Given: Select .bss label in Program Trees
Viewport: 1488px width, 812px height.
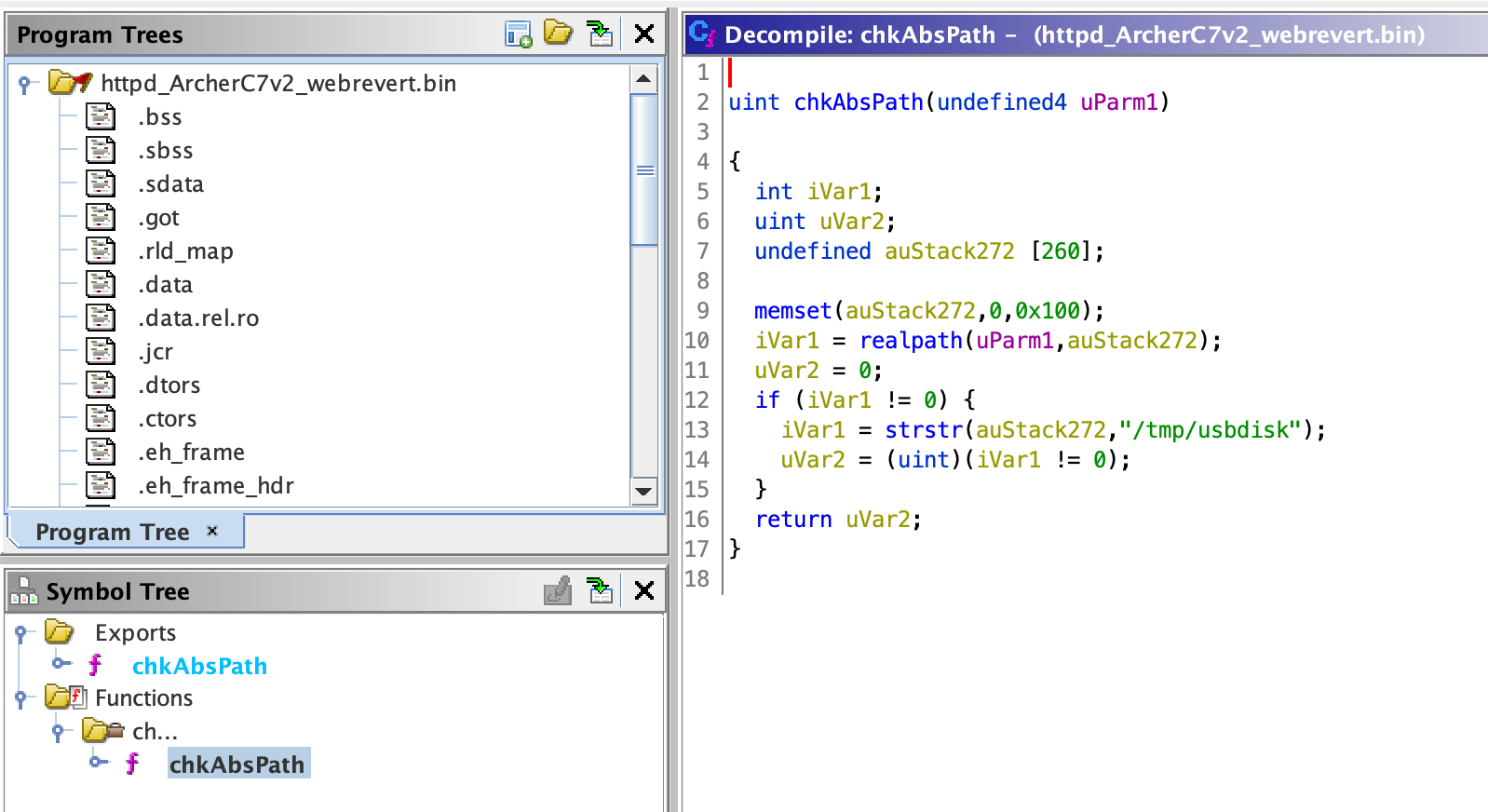Looking at the screenshot, I should [x=160, y=117].
